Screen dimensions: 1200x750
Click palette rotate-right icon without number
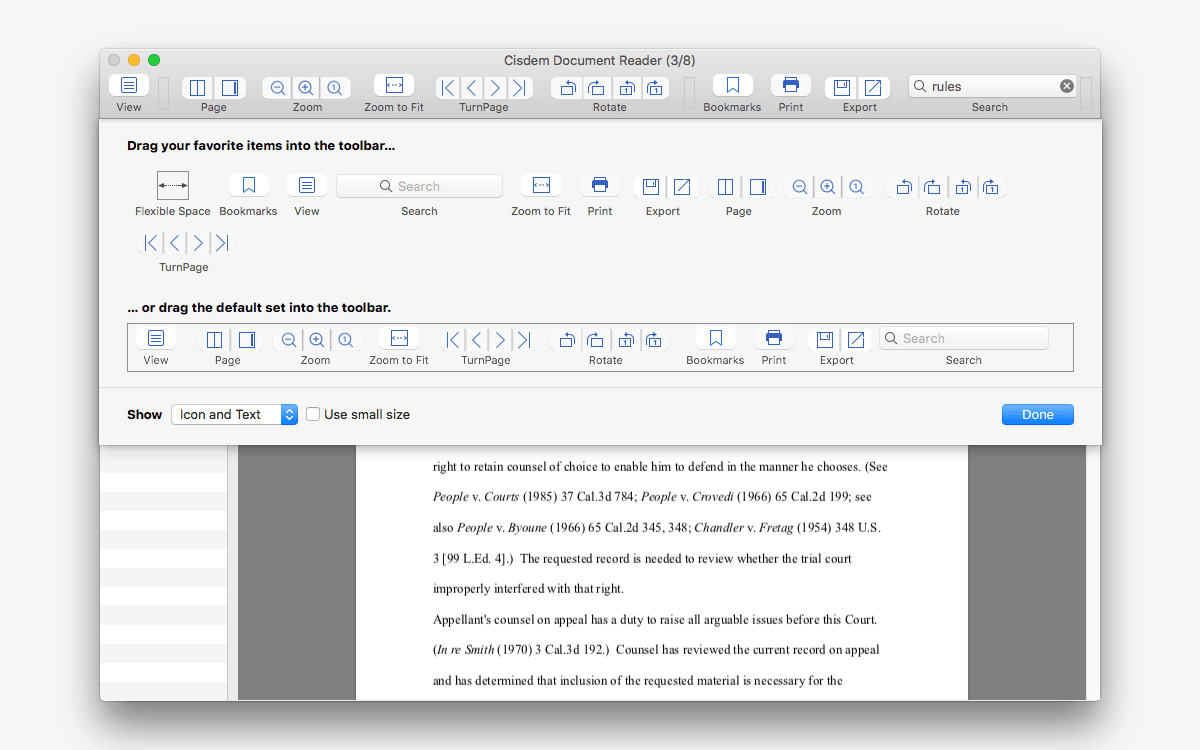pos(932,187)
